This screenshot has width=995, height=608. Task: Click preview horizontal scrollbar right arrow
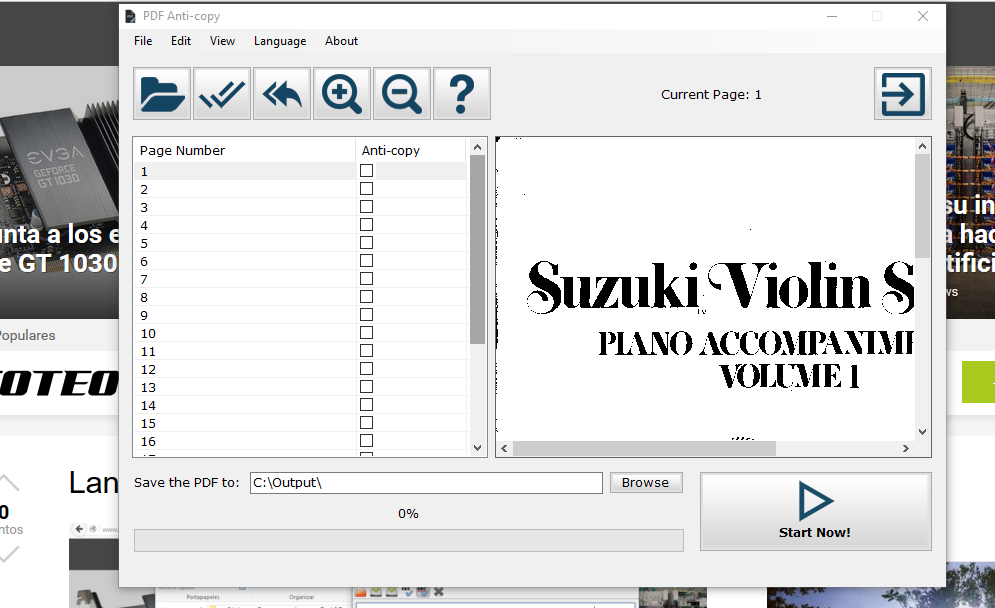[906, 448]
